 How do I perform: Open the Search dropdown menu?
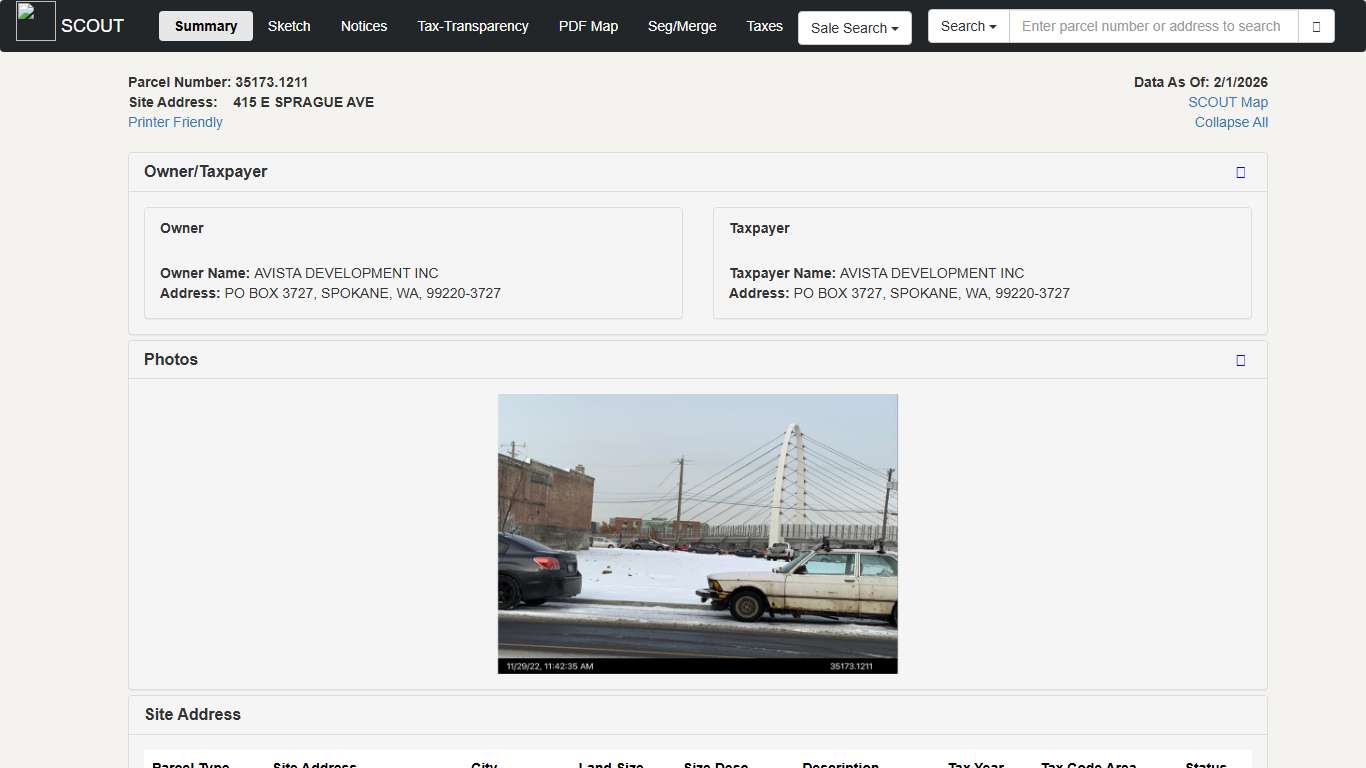coord(966,26)
